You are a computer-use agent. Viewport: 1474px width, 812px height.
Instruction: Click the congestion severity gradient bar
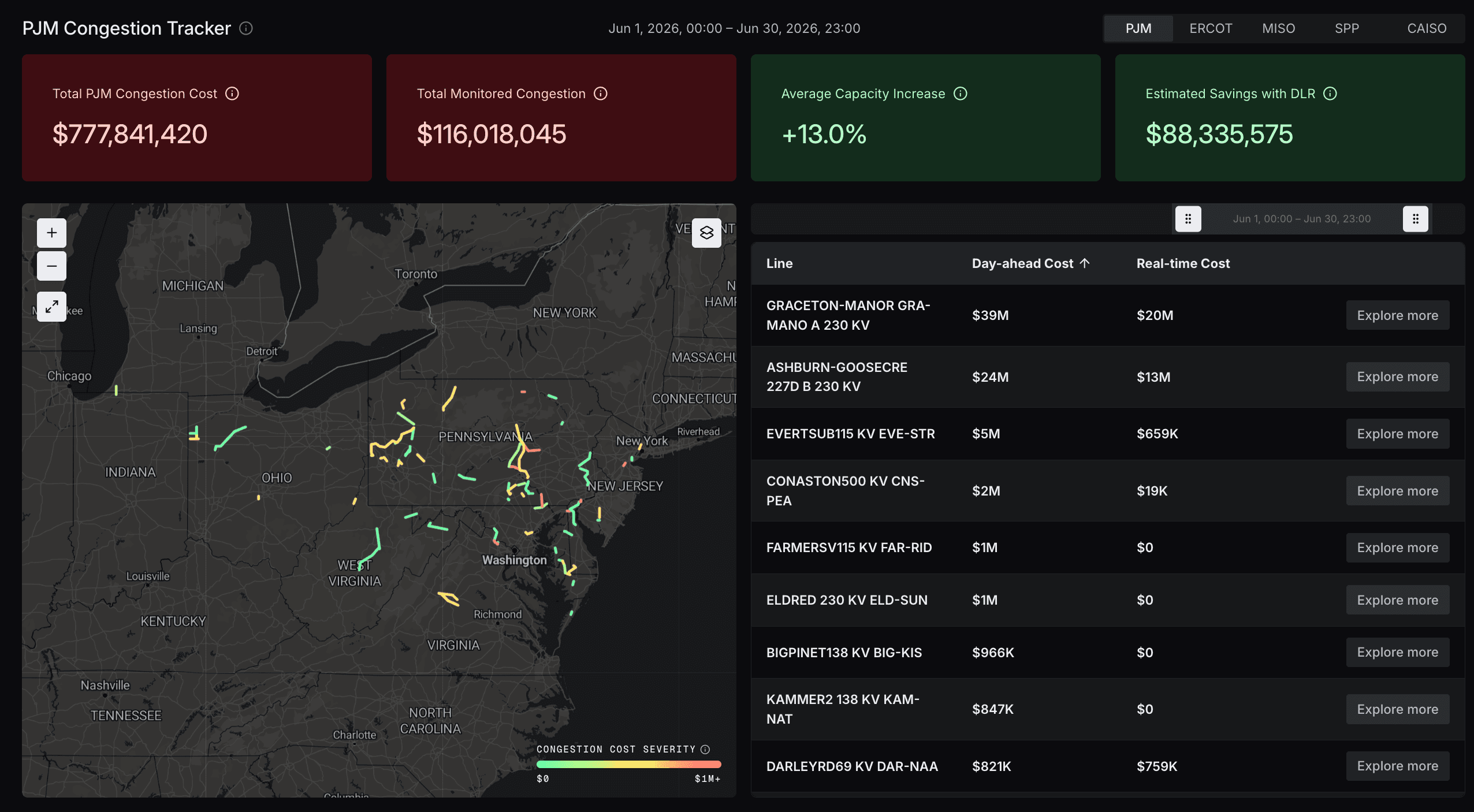(x=628, y=764)
